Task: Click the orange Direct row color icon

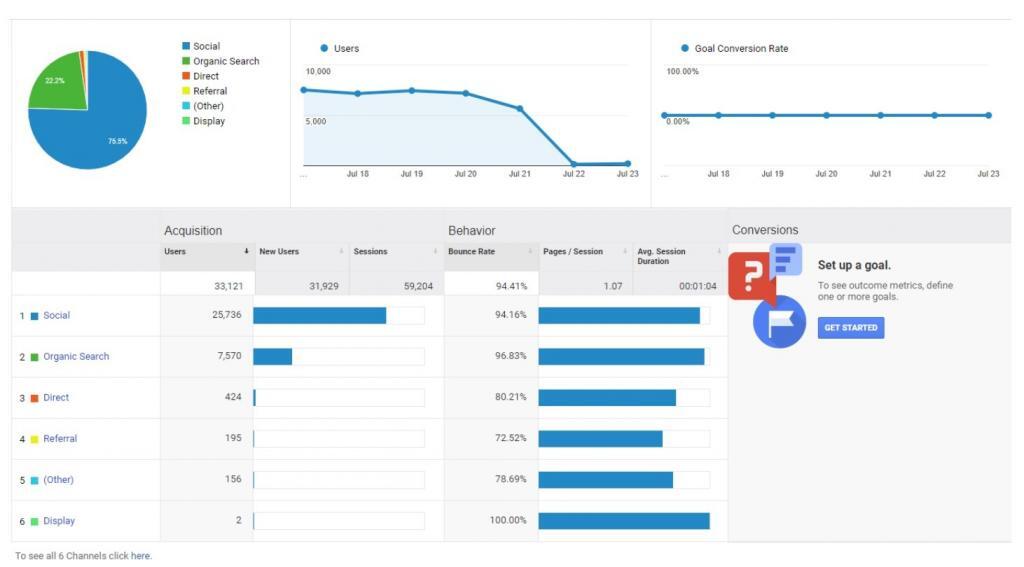Action: (34, 398)
